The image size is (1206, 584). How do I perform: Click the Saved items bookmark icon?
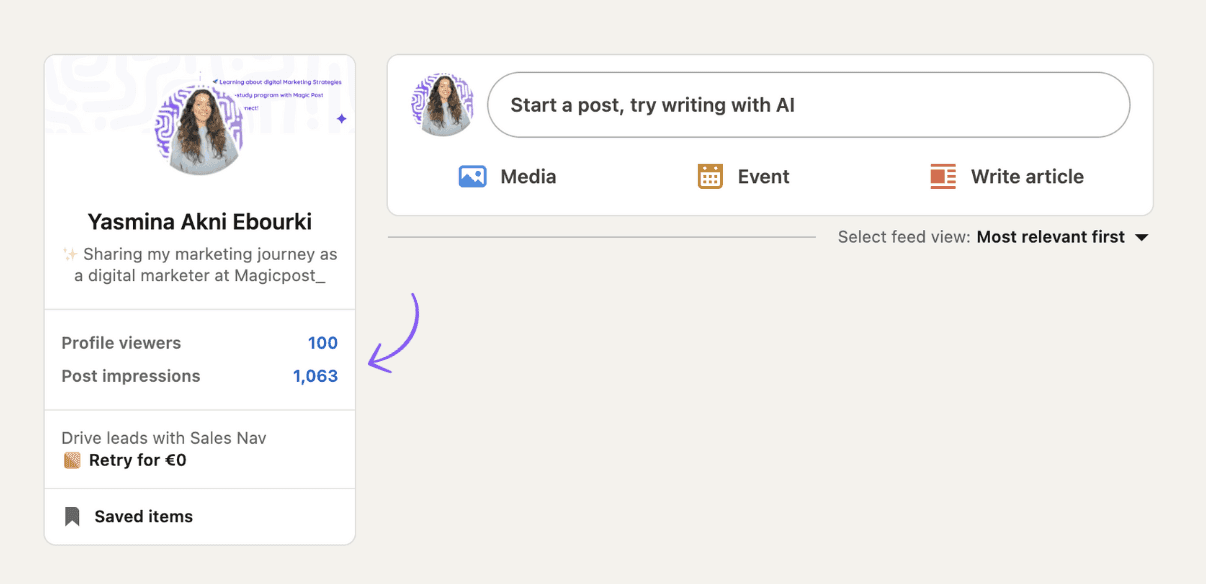point(72,517)
